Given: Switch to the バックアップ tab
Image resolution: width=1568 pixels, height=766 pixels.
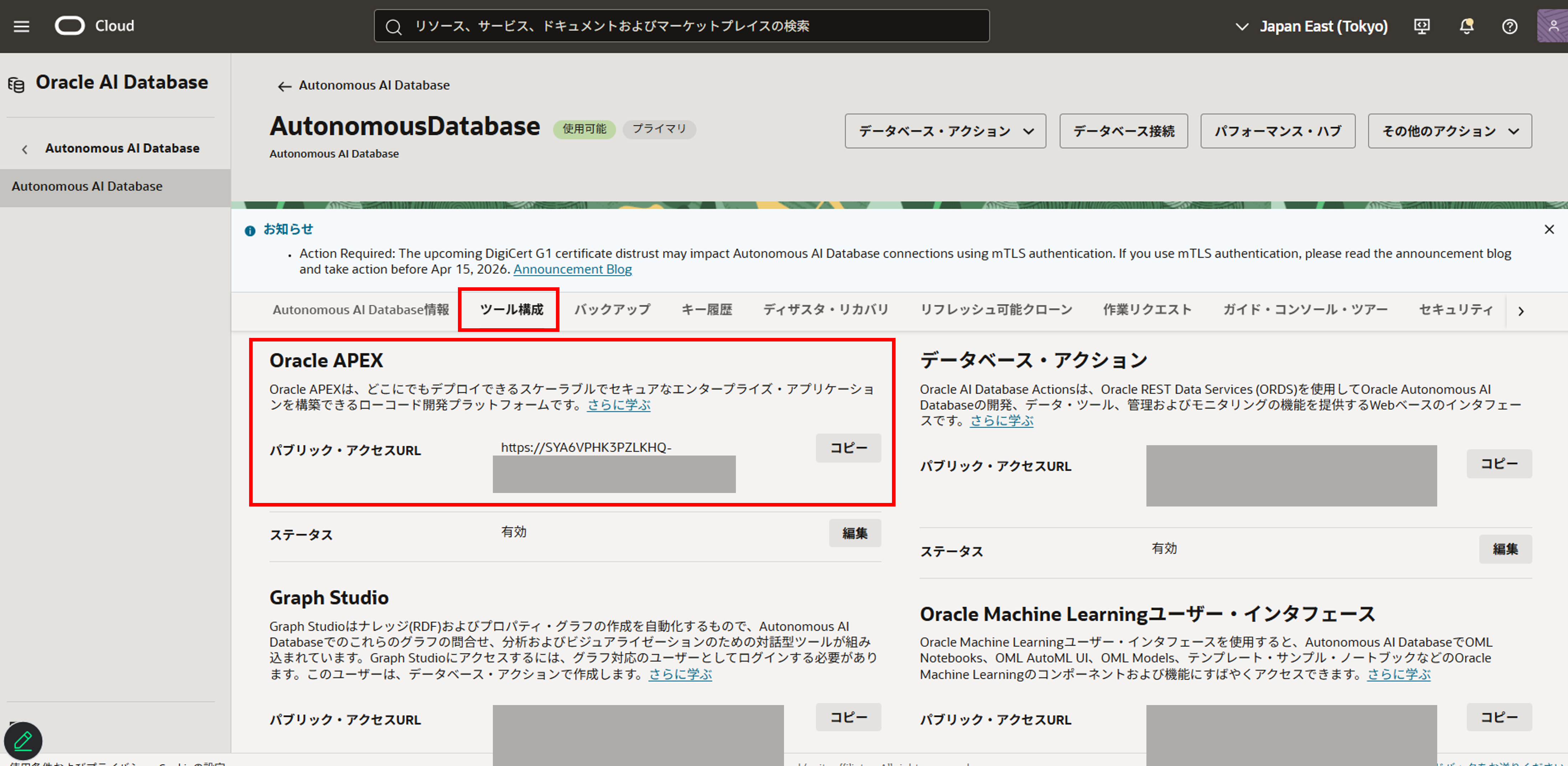Looking at the screenshot, I should pyautogui.click(x=612, y=309).
